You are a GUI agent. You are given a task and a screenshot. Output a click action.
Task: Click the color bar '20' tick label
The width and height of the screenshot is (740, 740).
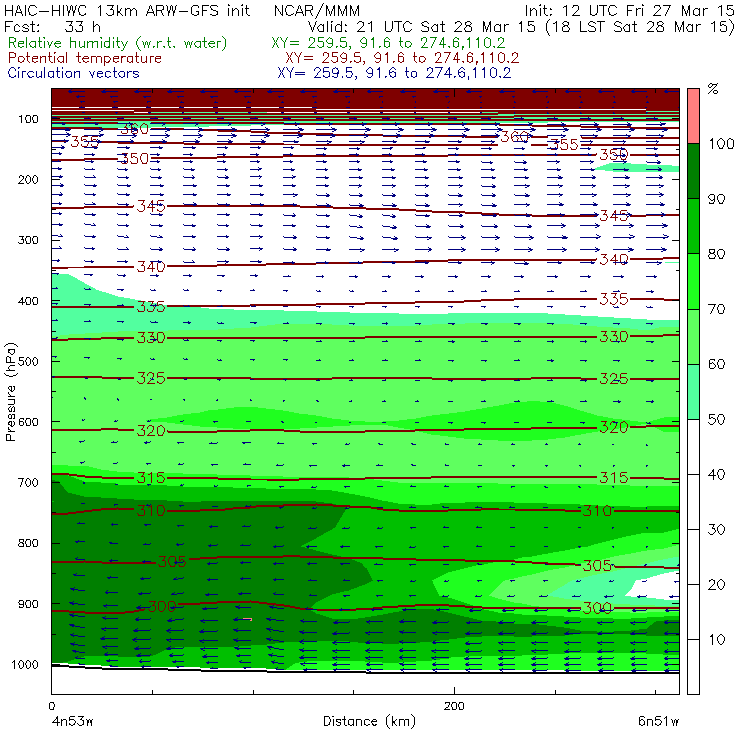click(x=716, y=585)
